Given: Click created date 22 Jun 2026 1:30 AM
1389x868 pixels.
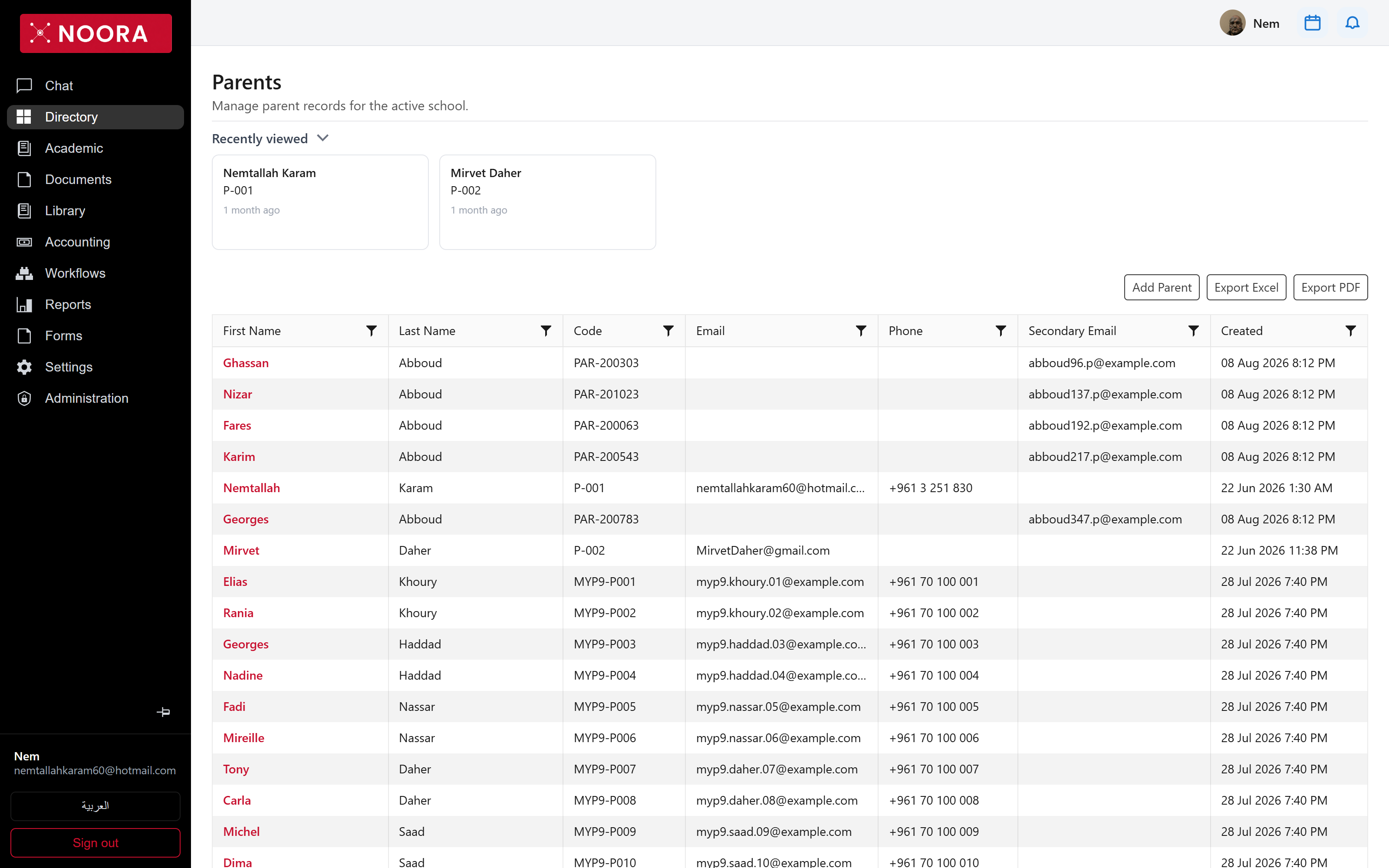Looking at the screenshot, I should click(1277, 488).
